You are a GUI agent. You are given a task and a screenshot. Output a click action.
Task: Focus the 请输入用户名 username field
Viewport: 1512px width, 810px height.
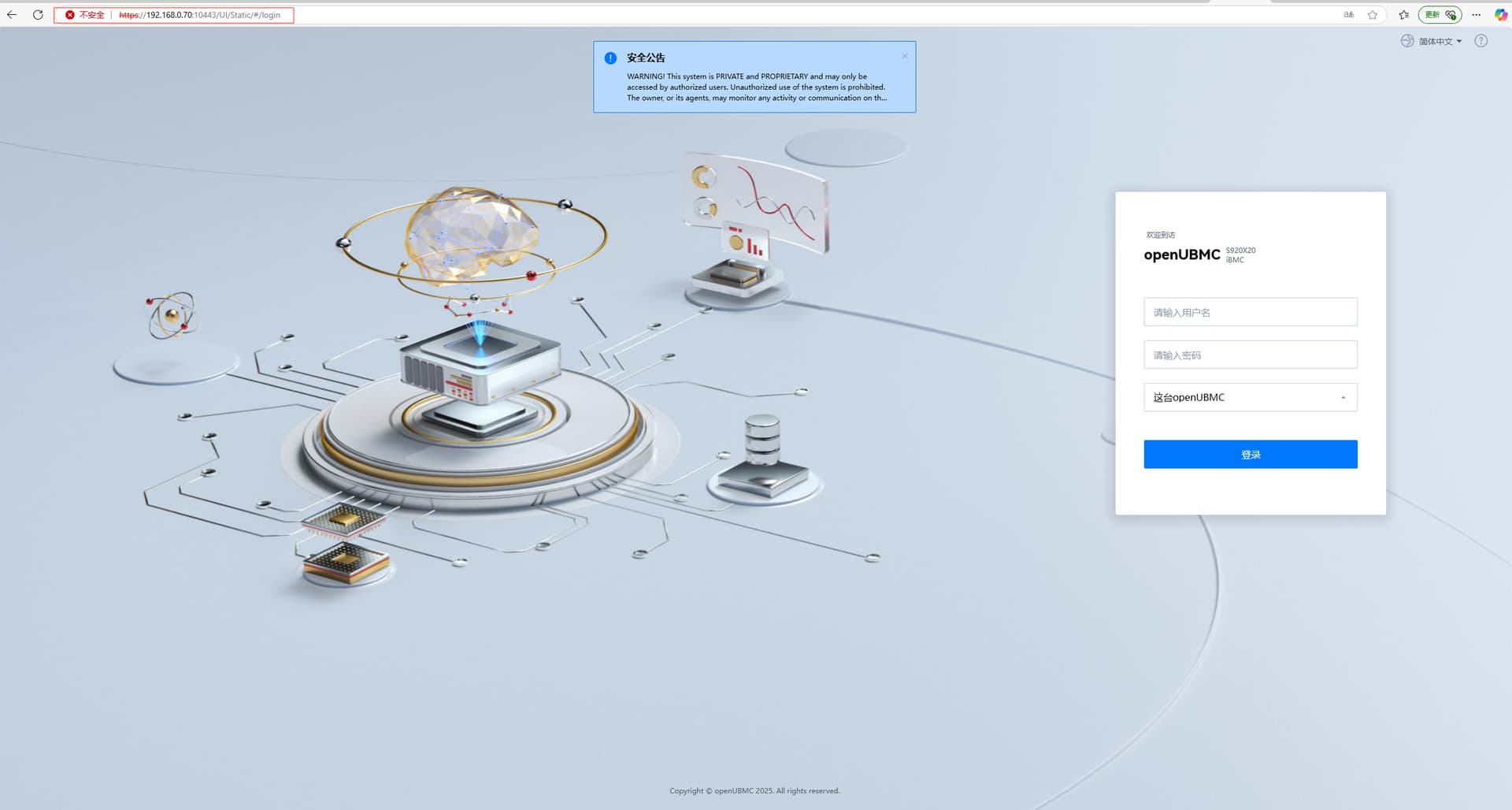1250,312
